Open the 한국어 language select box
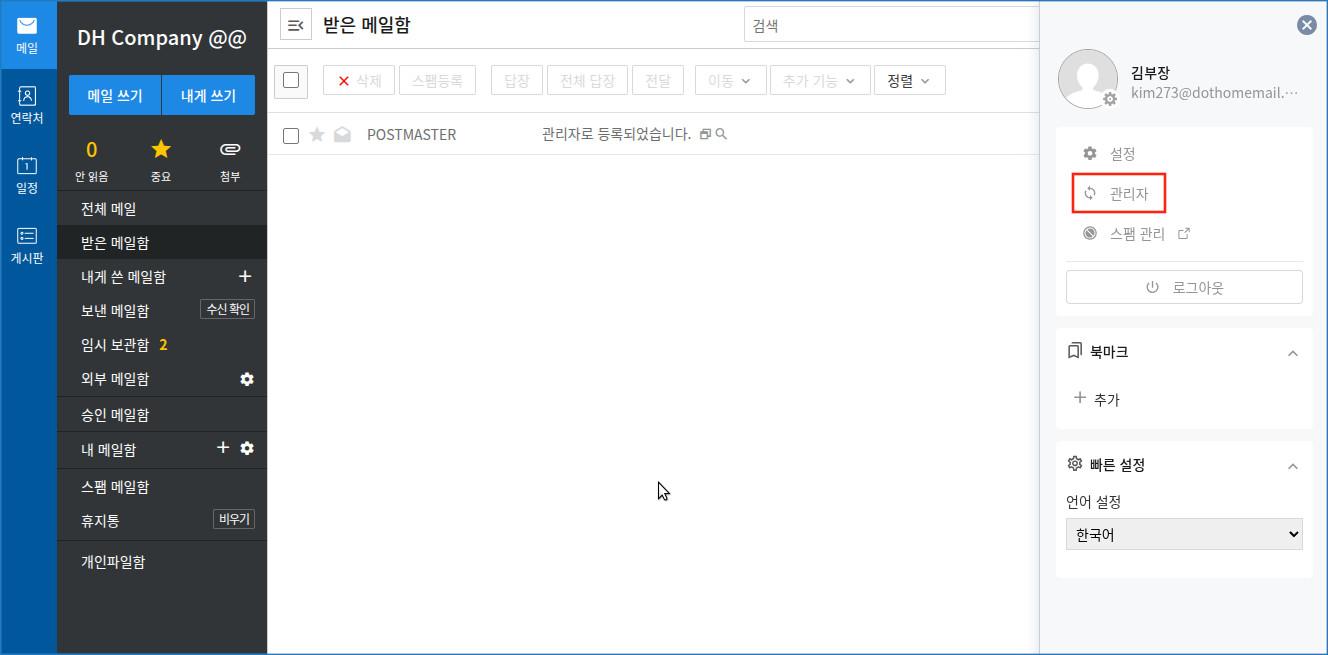This screenshot has width=1328, height=655. pos(1184,534)
